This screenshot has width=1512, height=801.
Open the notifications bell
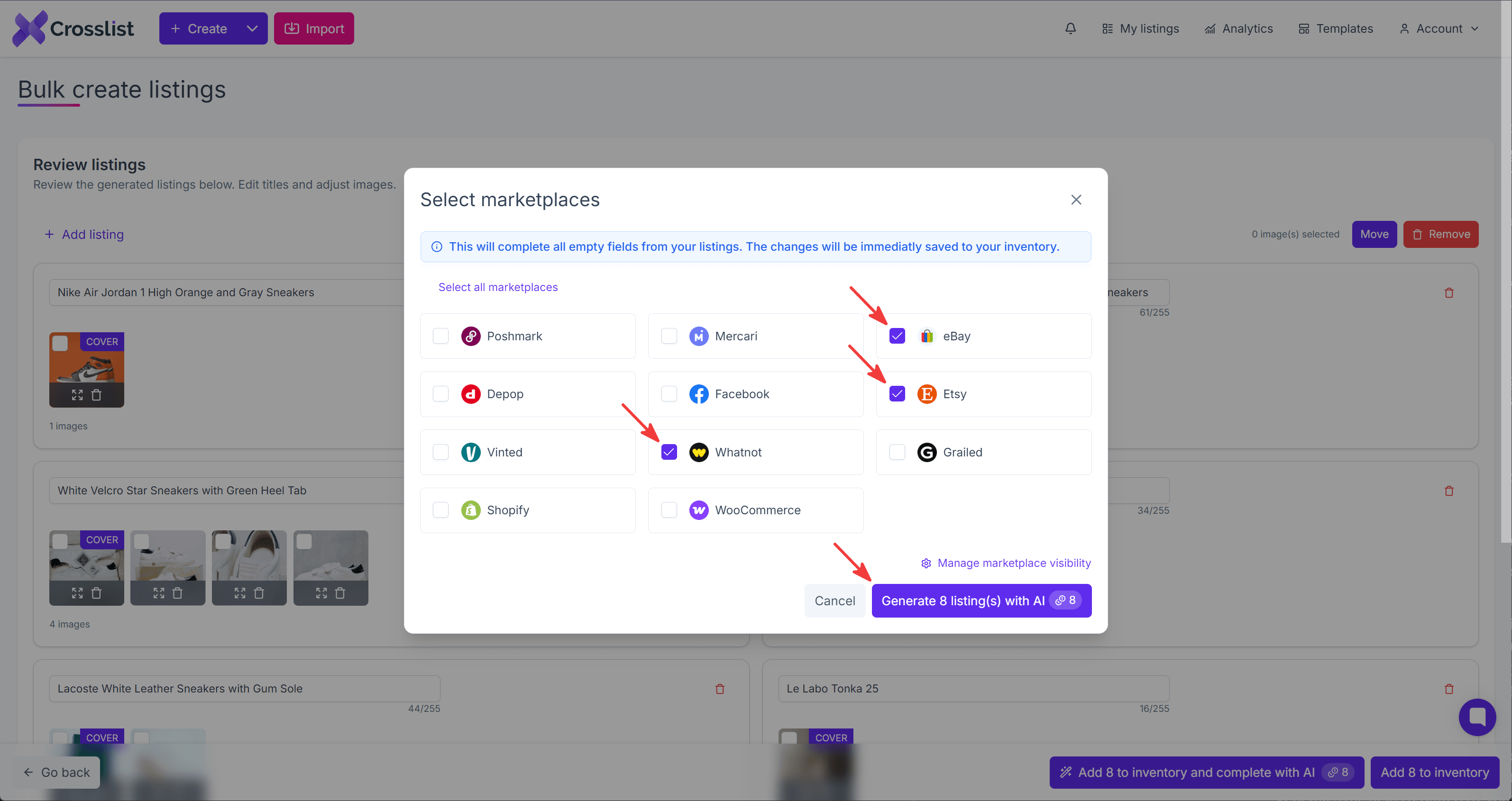point(1071,28)
